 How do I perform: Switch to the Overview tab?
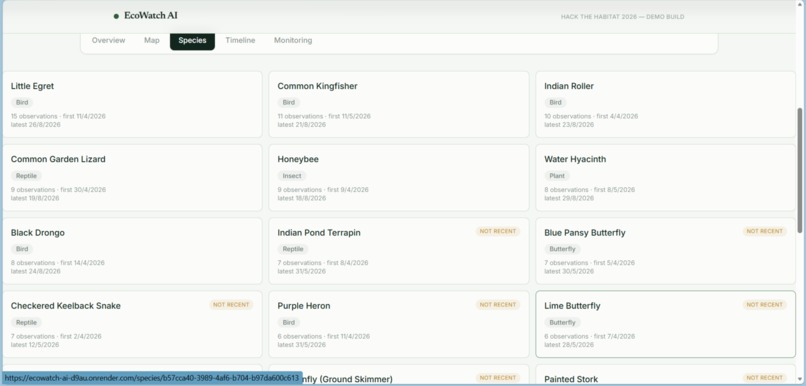click(x=108, y=40)
